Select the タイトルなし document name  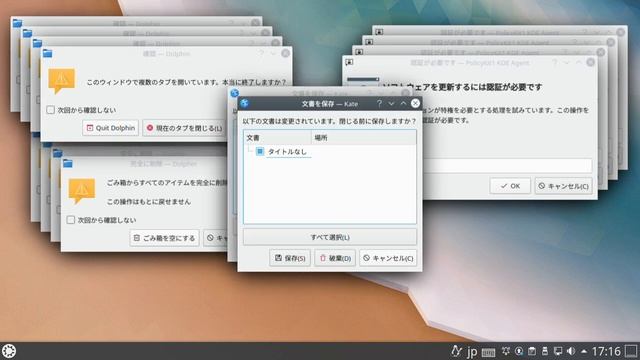pyautogui.click(x=287, y=152)
